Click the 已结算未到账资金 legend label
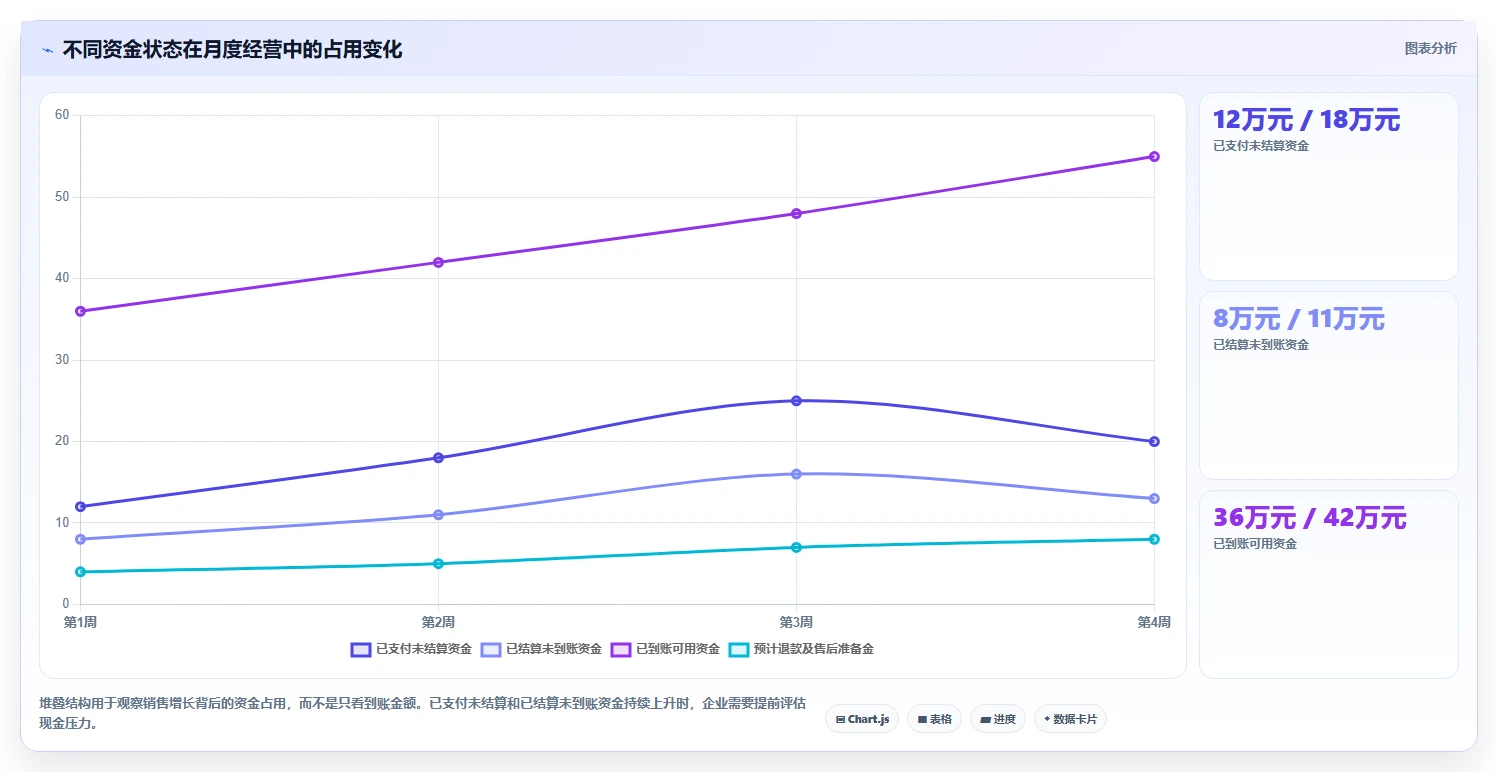The image size is (1498, 772). [x=554, y=649]
